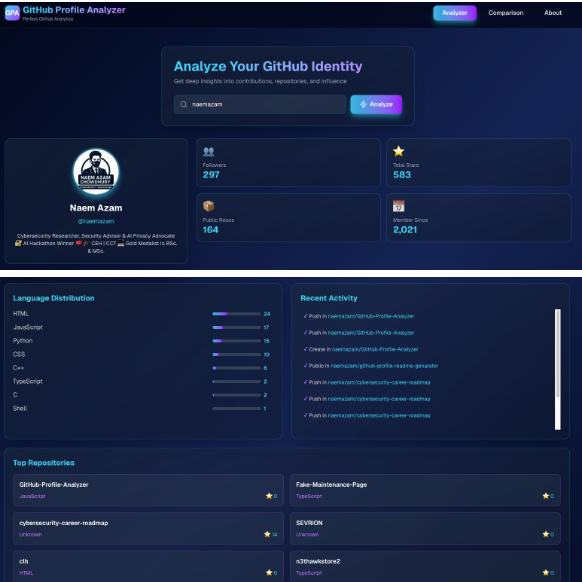The height and width of the screenshot is (582, 582).
Task: Open the github-profile-readme-generator activity link
Action: pos(384,366)
